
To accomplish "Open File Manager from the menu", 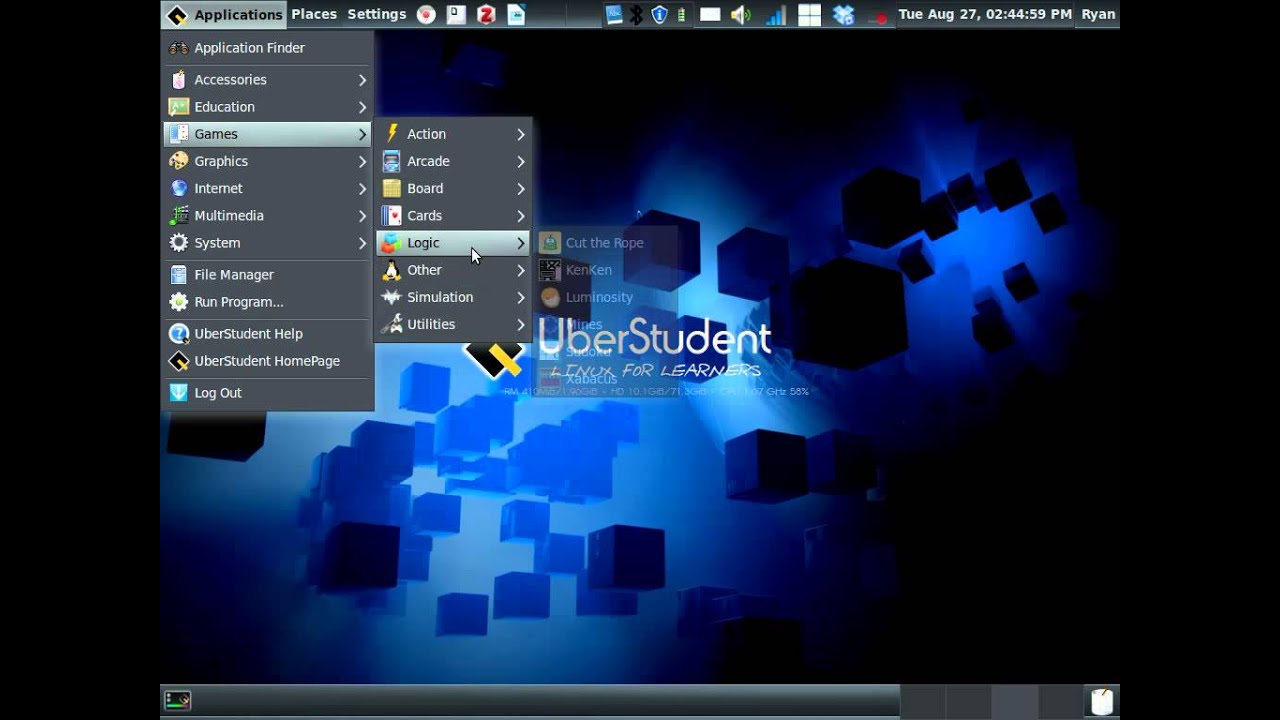I will coord(268,274).
